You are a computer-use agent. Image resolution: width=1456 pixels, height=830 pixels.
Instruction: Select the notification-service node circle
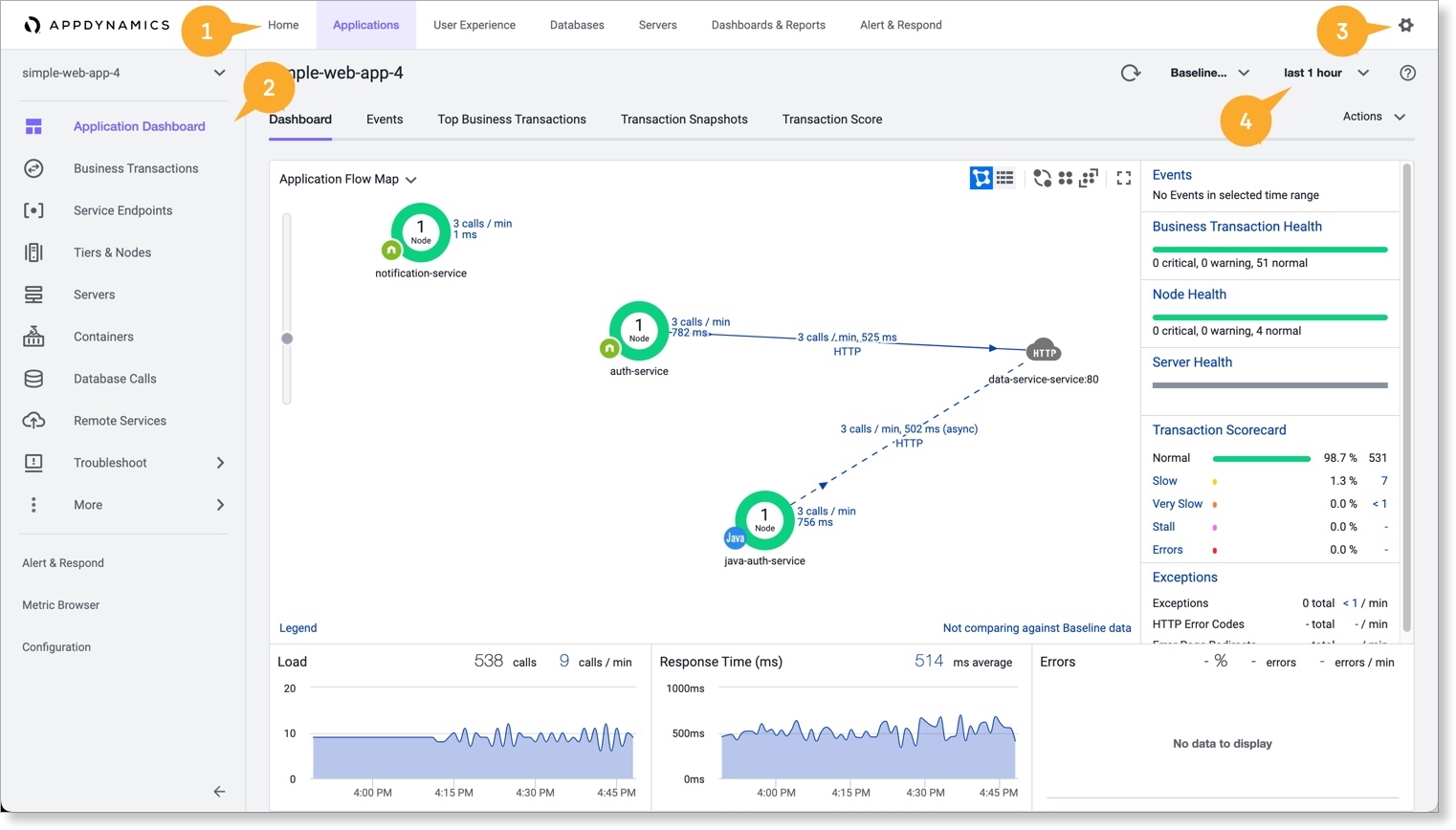[420, 232]
